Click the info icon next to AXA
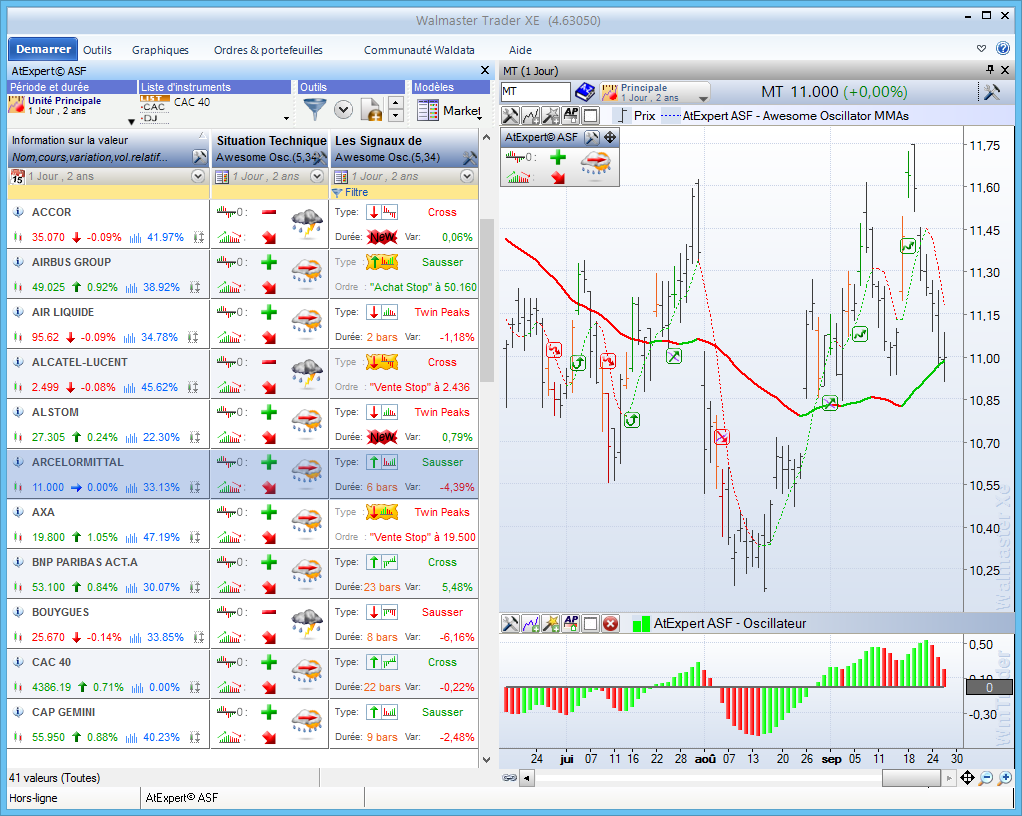This screenshot has height=816, width=1022. coord(18,512)
